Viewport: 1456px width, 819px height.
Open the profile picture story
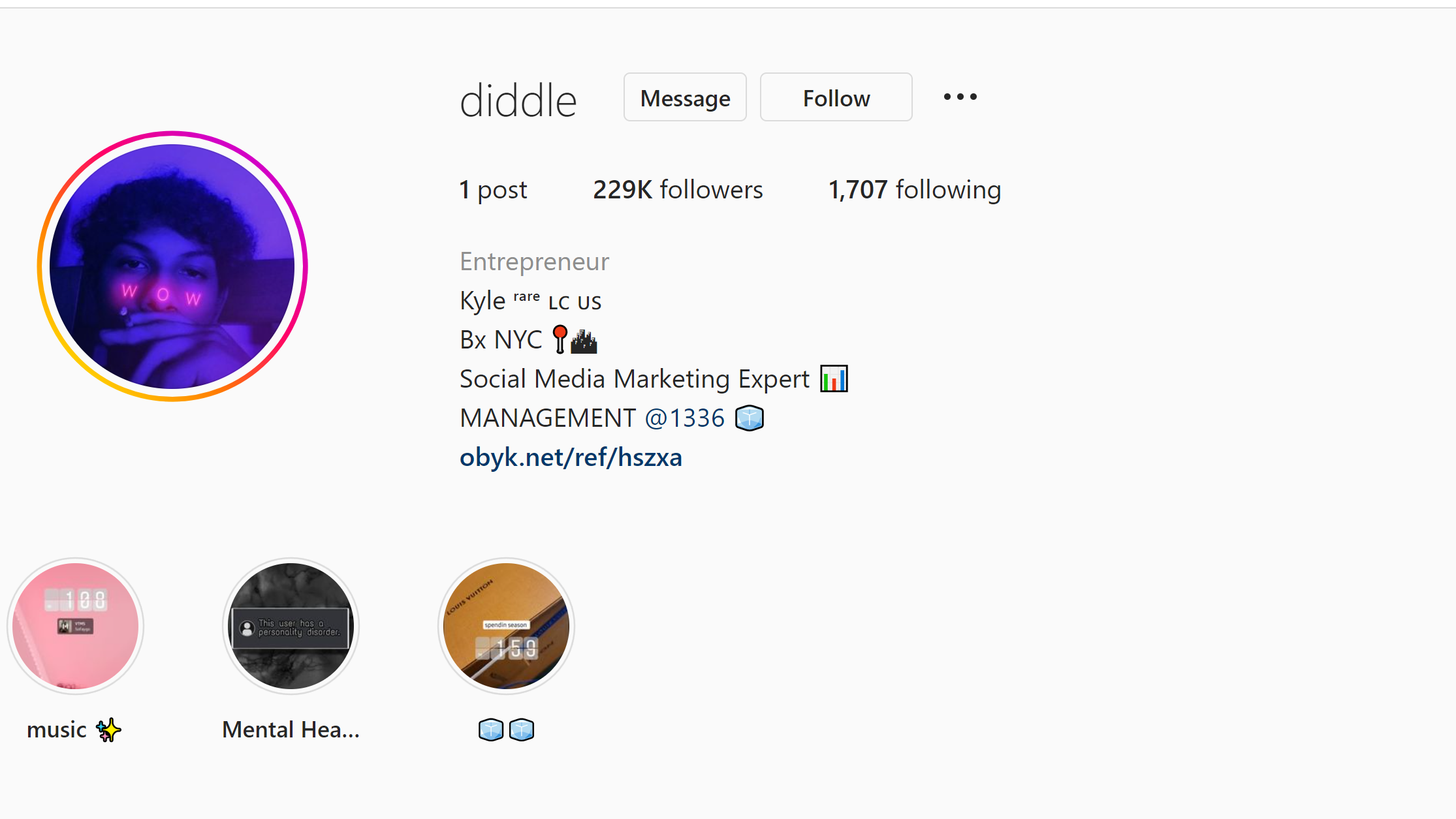tap(172, 266)
